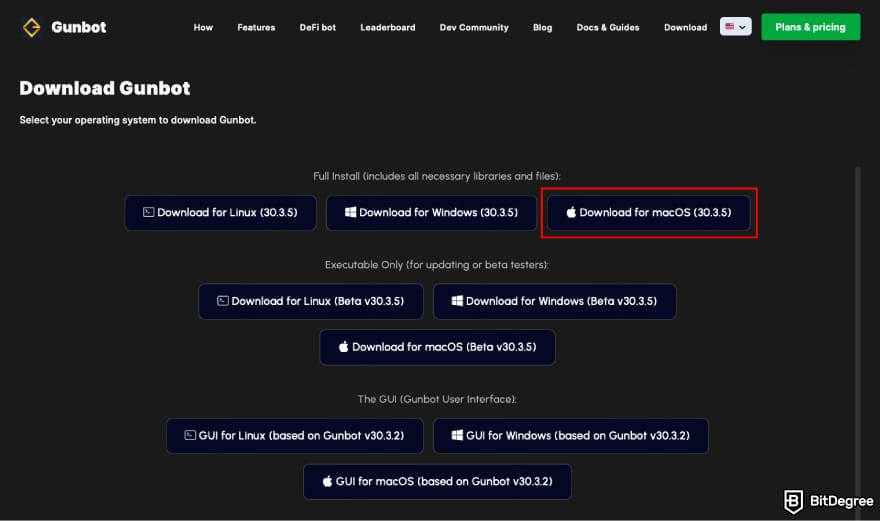This screenshot has height=521, width=880.
Task: Click terminal icon on Linux Beta button
Action: [x=223, y=301]
